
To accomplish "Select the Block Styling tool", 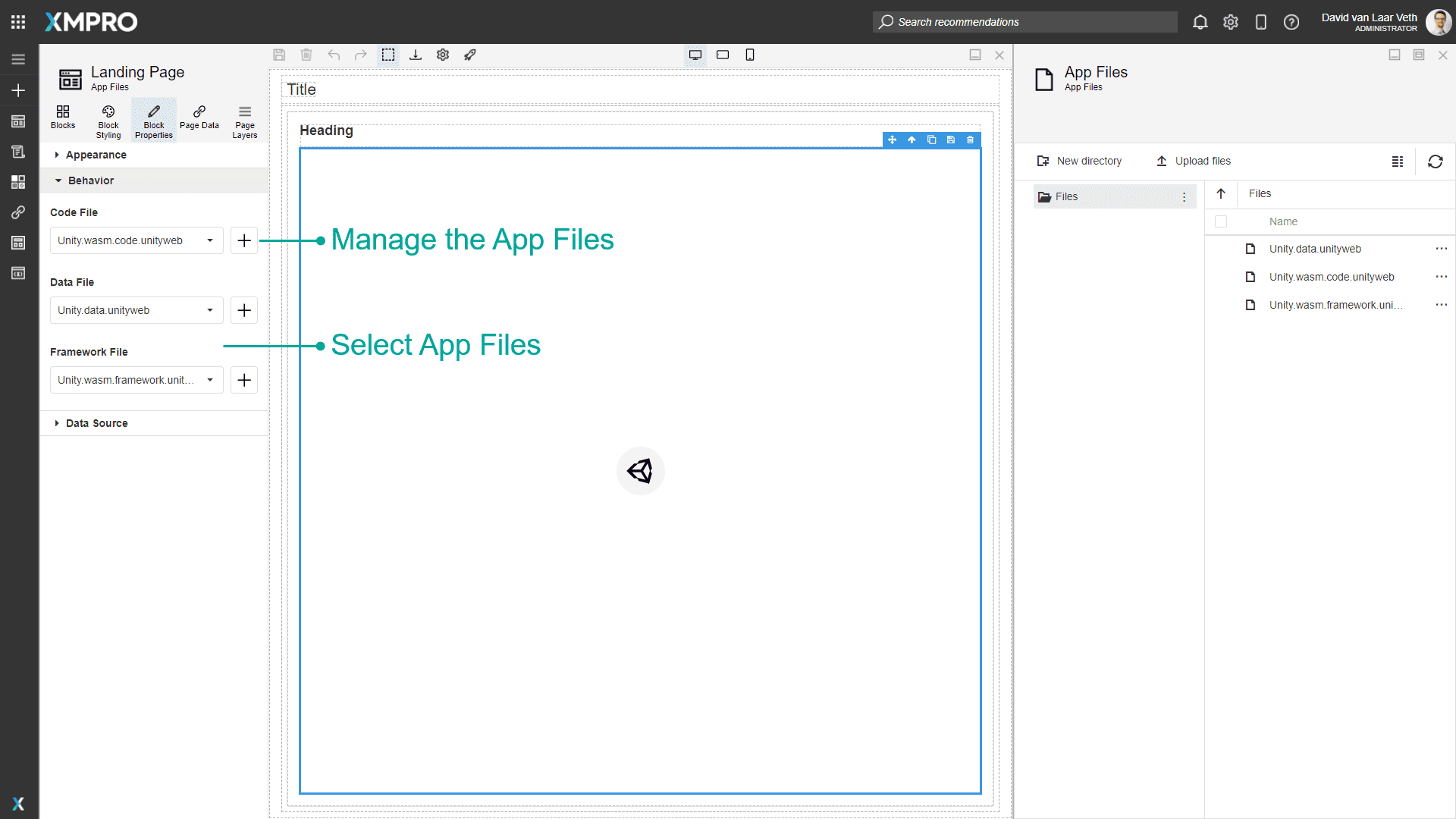I will (108, 119).
